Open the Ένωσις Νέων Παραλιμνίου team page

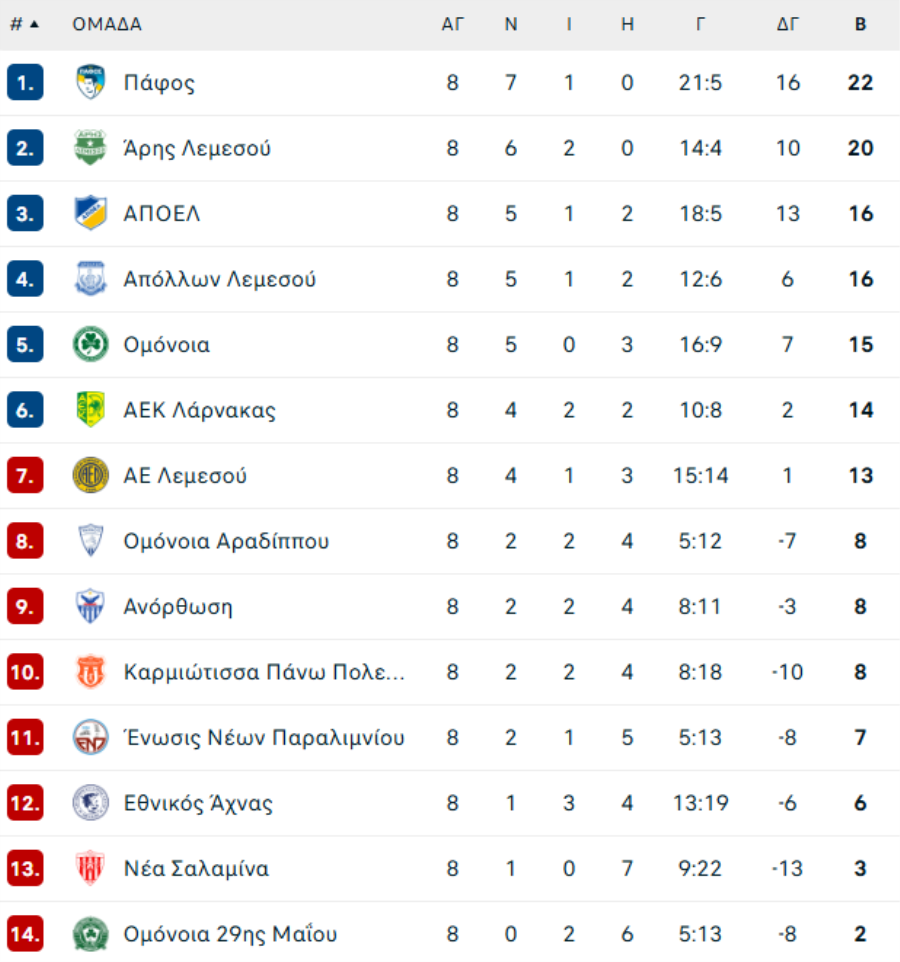[x=264, y=737]
